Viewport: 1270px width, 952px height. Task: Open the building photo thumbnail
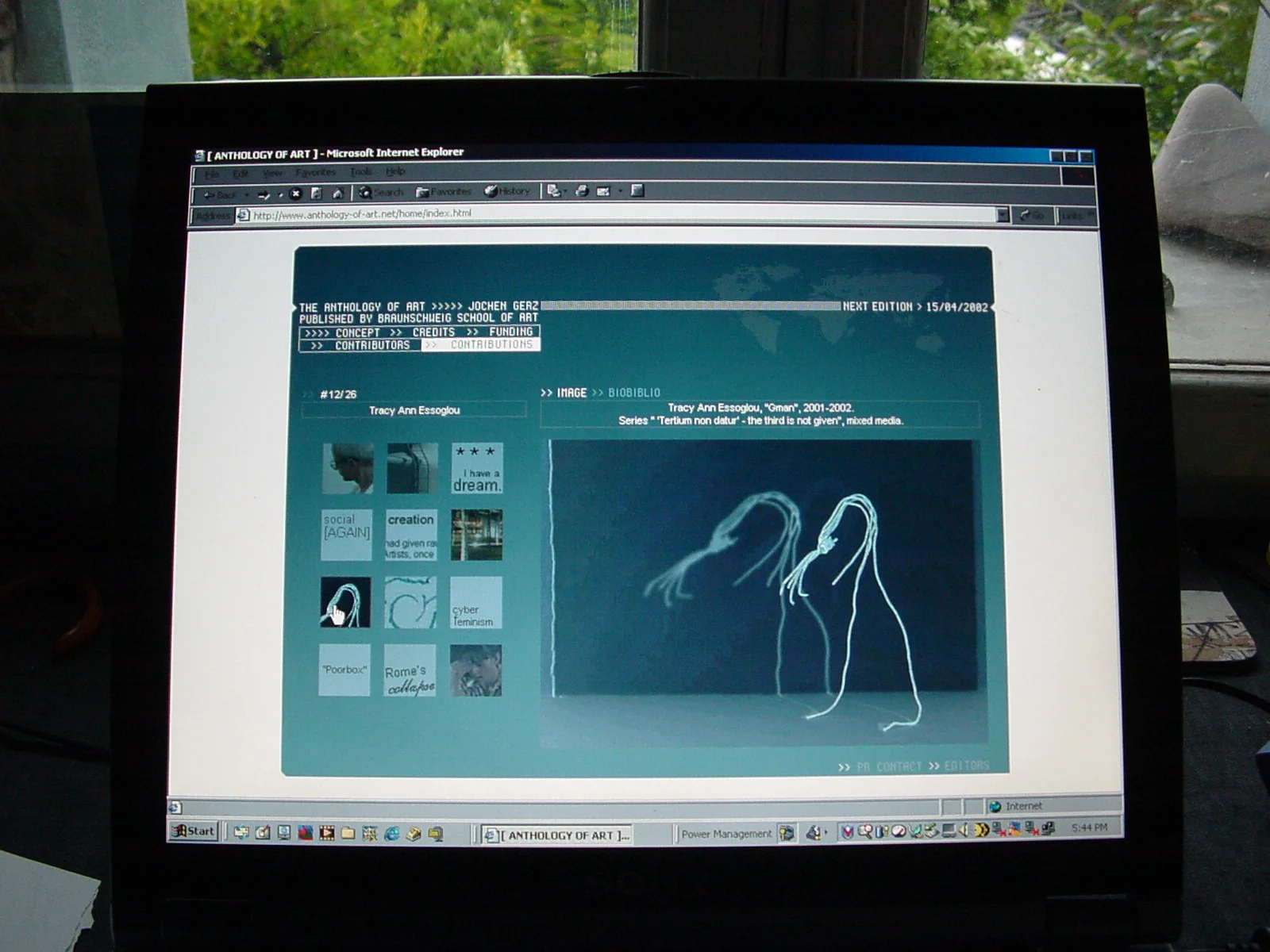coord(476,535)
